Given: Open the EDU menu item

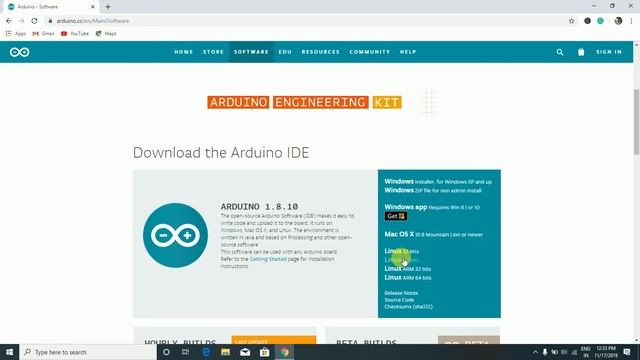Looking at the screenshot, I should (285, 52).
